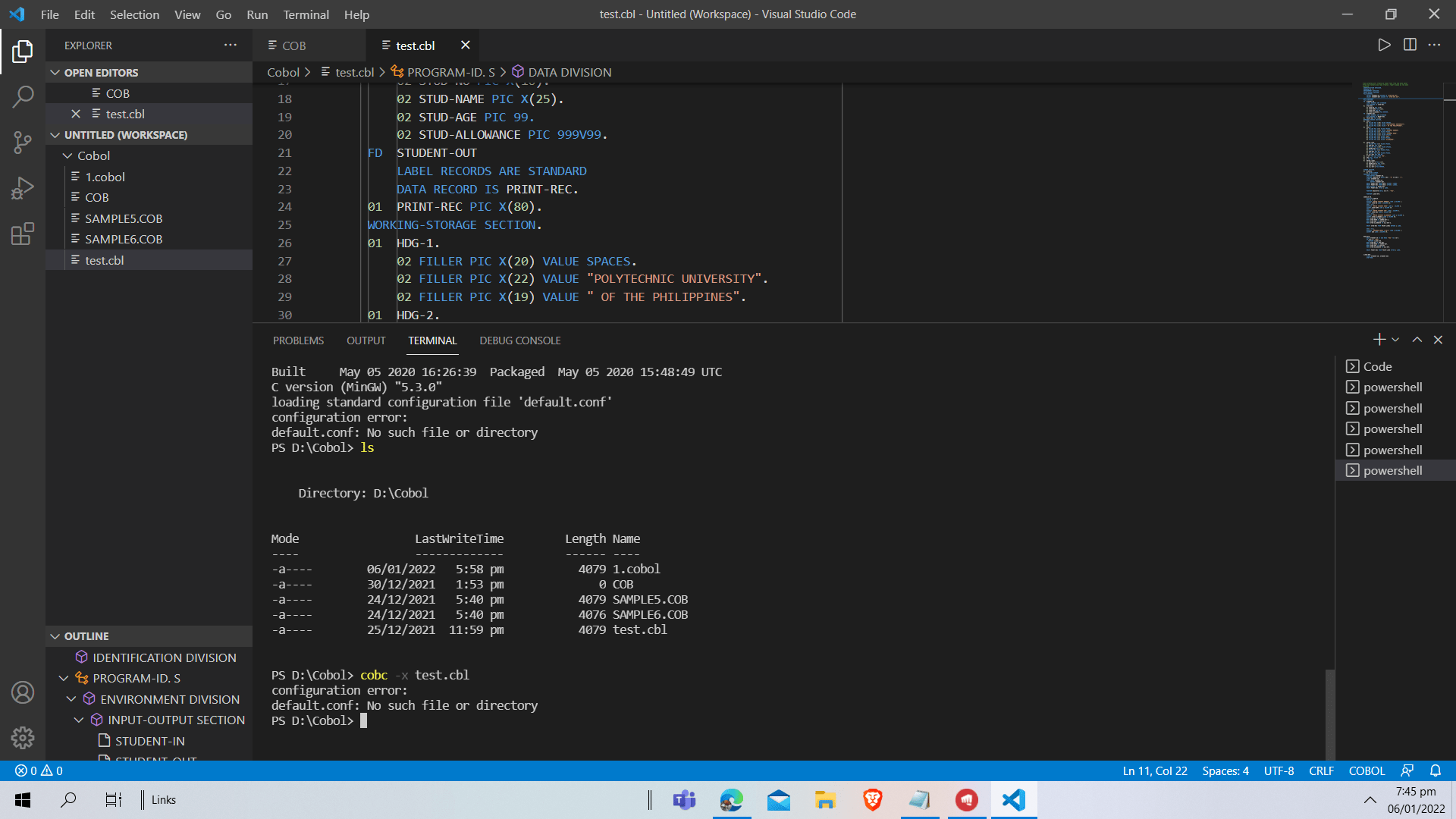
Task: Open the launch profile dropdown arrow
Action: [x=1395, y=340]
